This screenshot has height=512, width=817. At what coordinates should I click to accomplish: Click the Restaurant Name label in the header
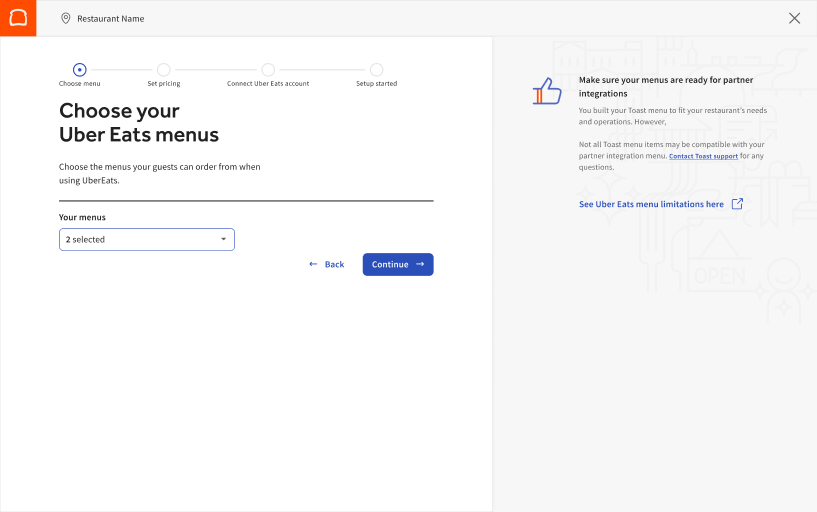point(111,19)
